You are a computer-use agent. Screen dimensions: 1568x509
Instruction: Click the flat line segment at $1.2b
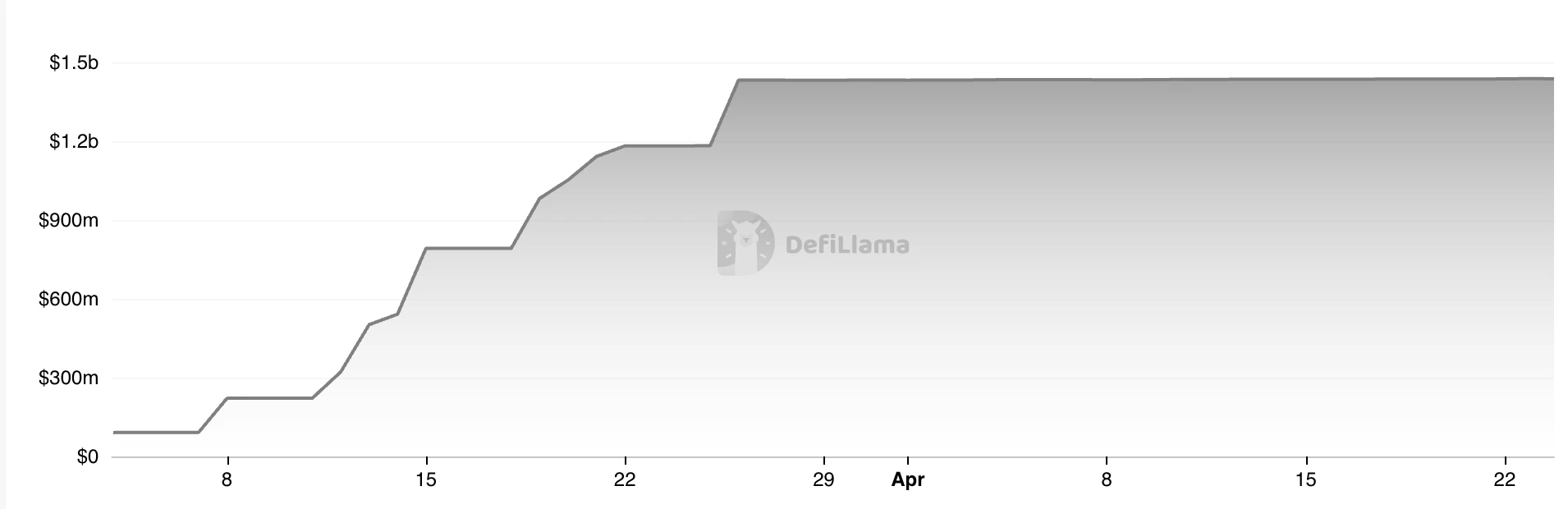[x=667, y=145]
